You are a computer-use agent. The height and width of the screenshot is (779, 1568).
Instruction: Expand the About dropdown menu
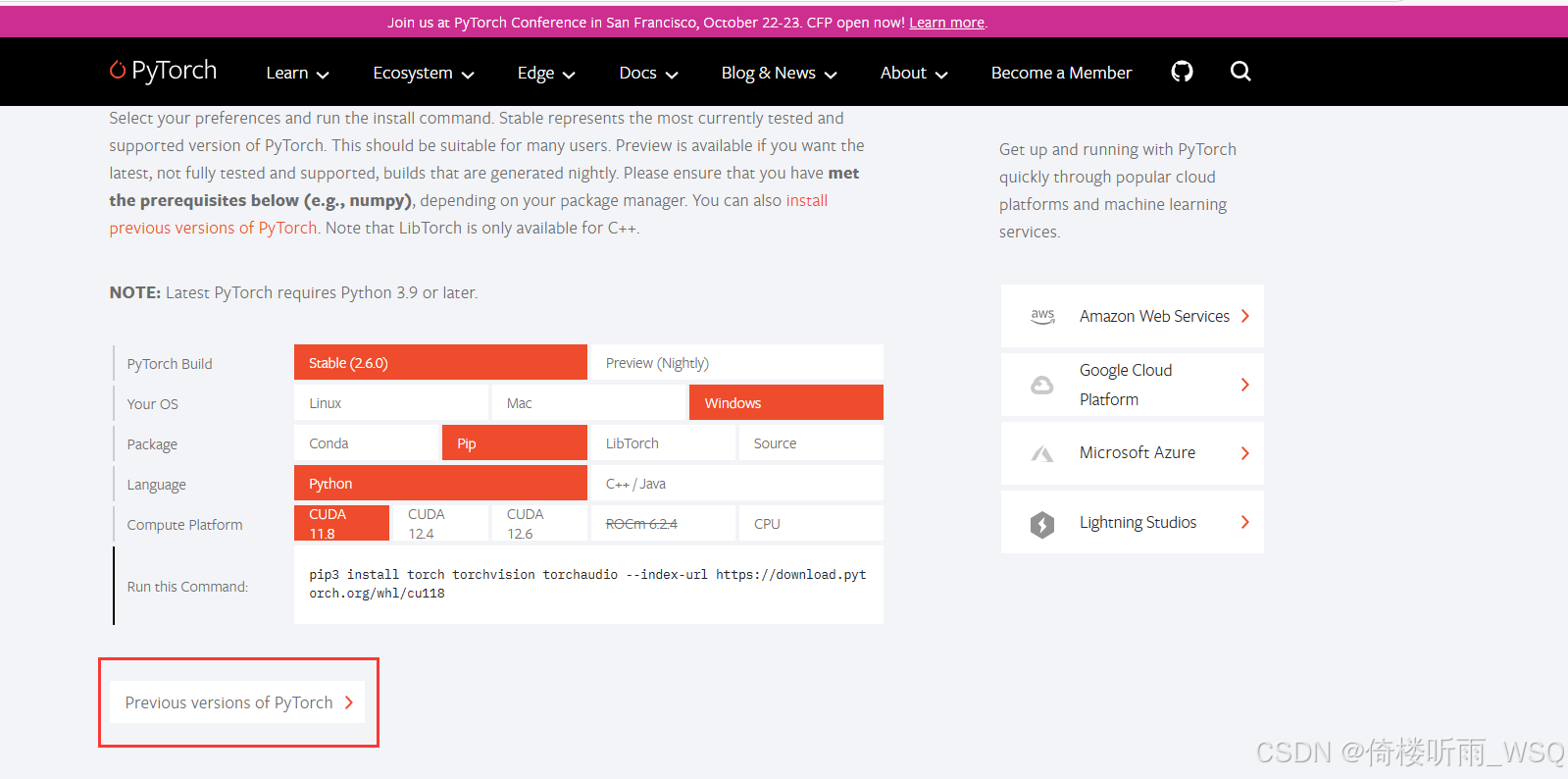click(x=914, y=73)
